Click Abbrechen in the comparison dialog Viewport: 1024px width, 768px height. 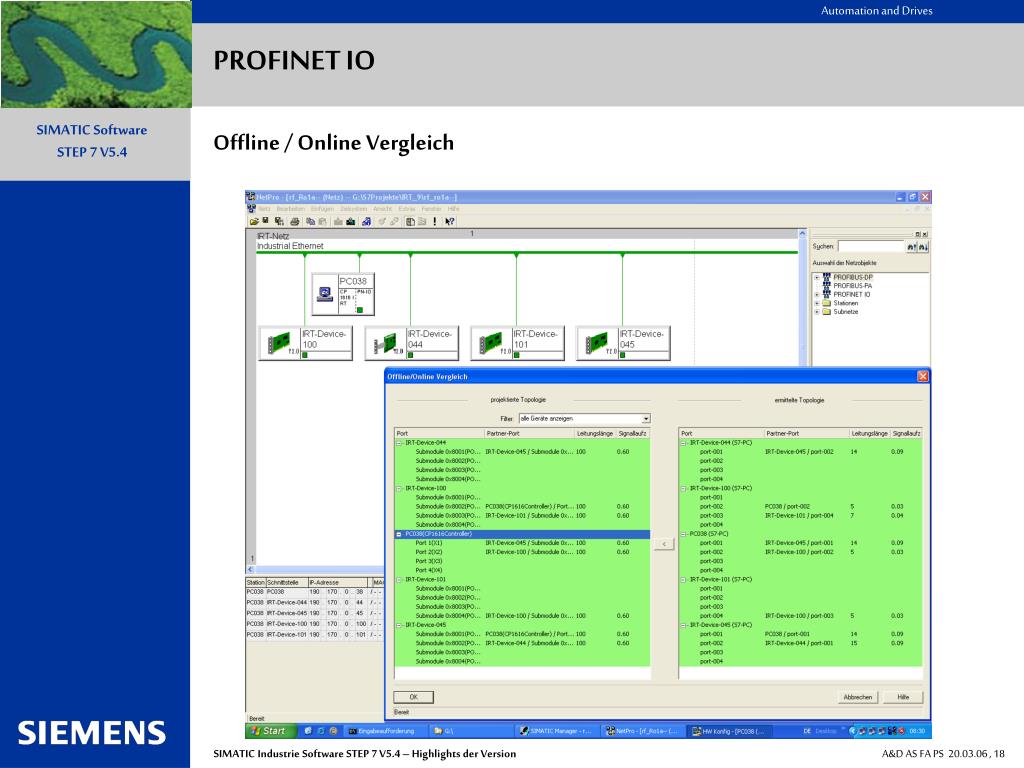tap(857, 697)
